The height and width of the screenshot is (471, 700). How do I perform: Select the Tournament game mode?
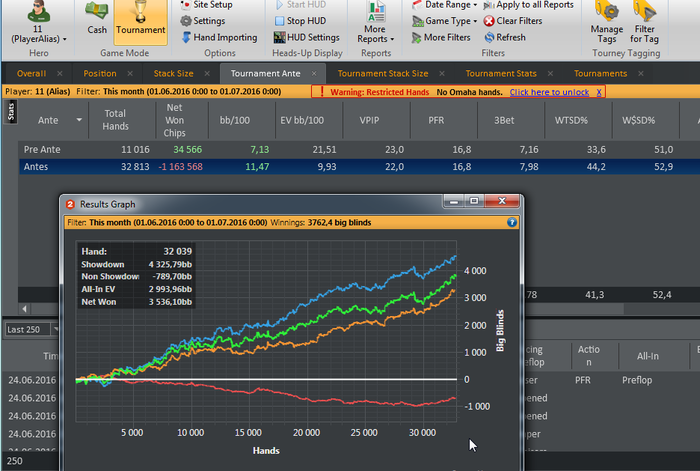pos(140,18)
